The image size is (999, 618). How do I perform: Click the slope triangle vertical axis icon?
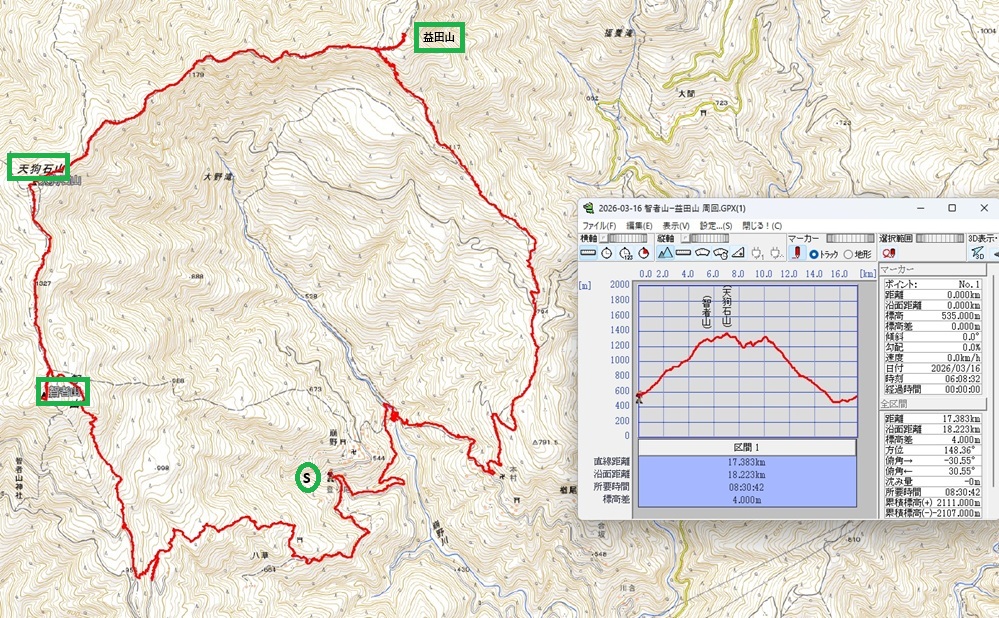pyautogui.click(x=738, y=253)
